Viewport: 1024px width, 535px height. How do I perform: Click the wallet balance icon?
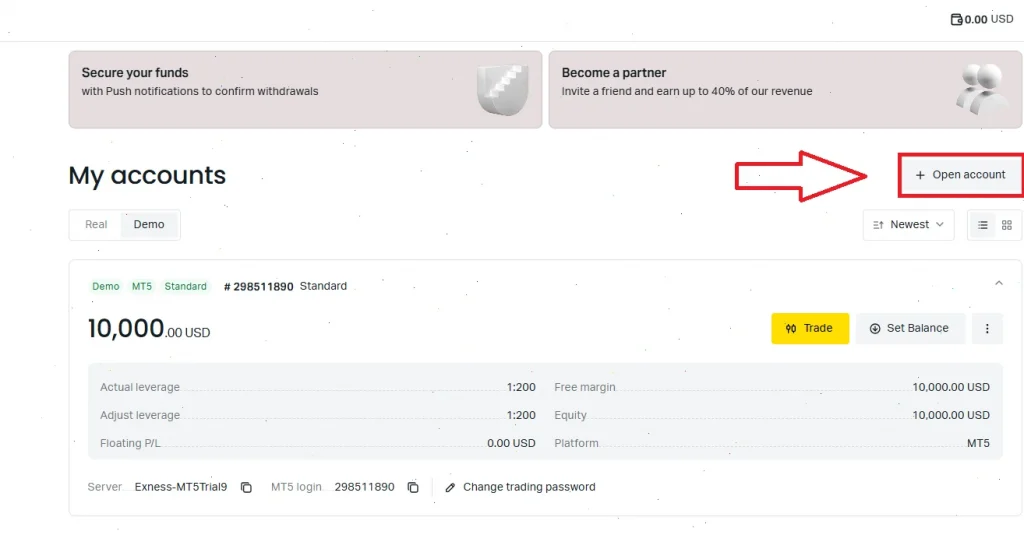956,20
